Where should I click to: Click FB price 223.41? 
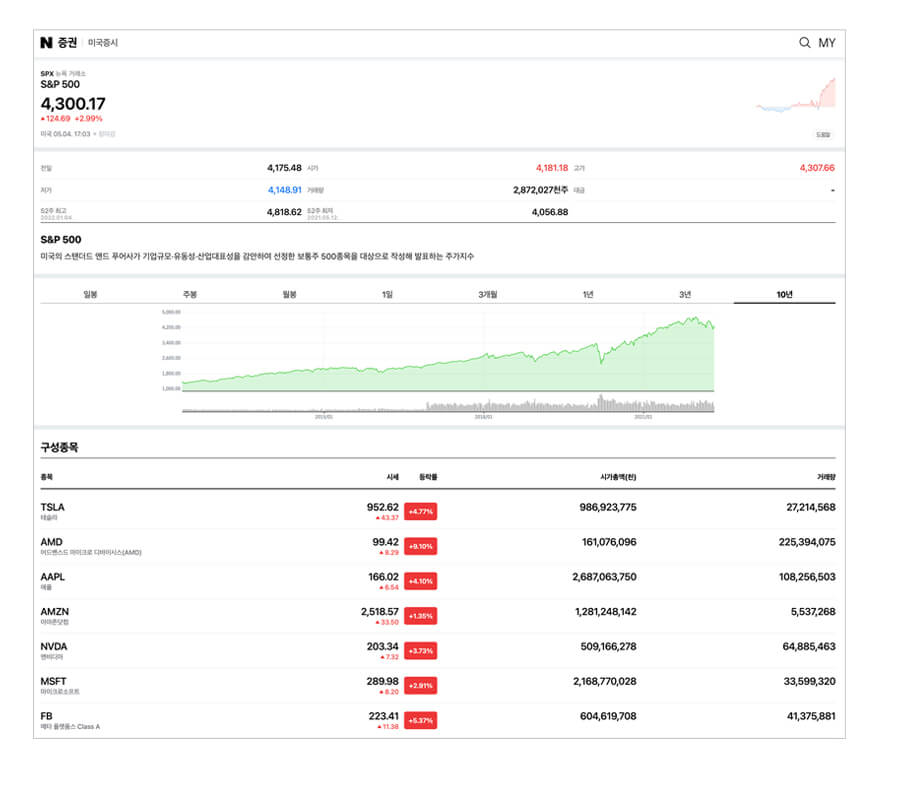click(383, 716)
